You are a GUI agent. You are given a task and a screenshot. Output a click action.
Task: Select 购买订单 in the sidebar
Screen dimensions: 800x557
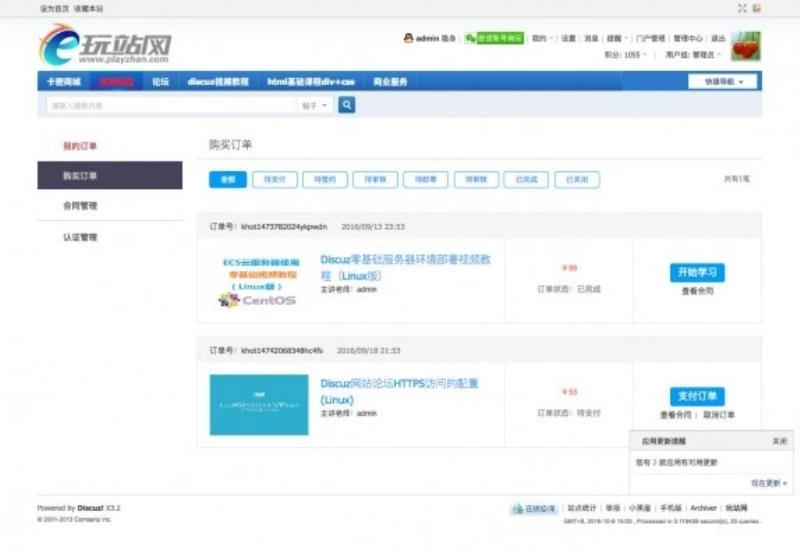click(110, 175)
